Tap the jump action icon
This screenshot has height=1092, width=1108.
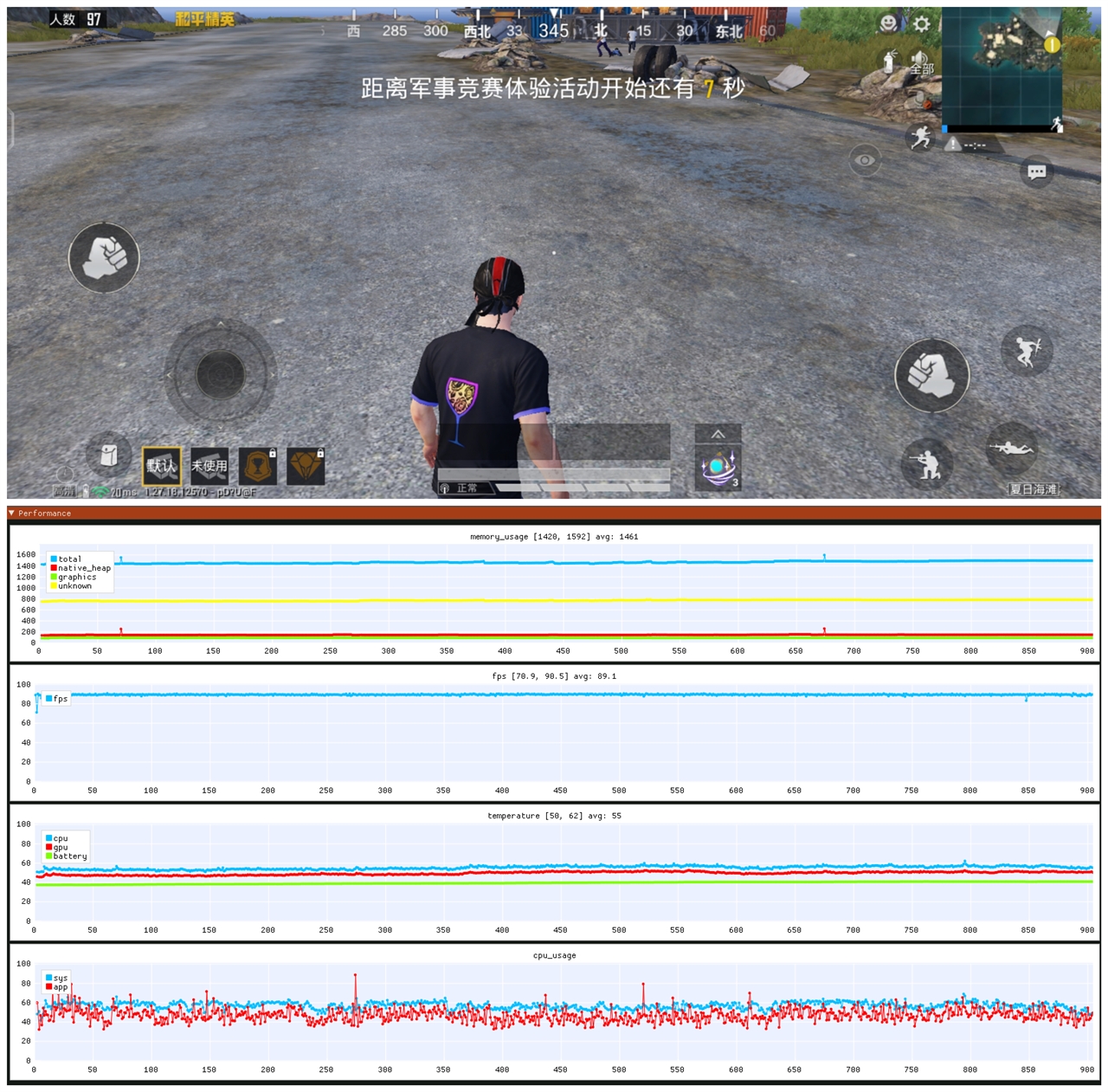coord(1027,350)
